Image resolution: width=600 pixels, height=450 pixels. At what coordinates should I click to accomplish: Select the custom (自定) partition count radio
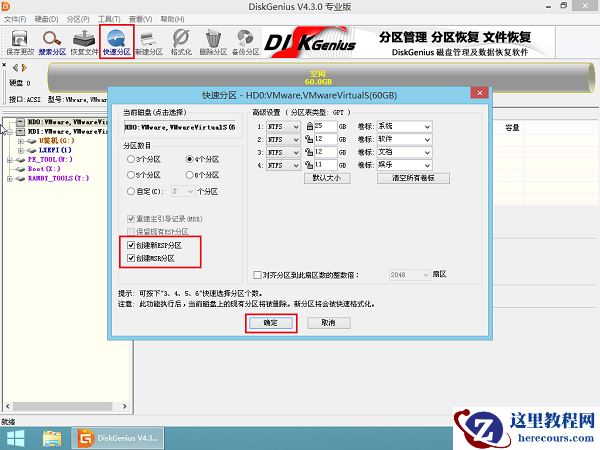pos(131,191)
